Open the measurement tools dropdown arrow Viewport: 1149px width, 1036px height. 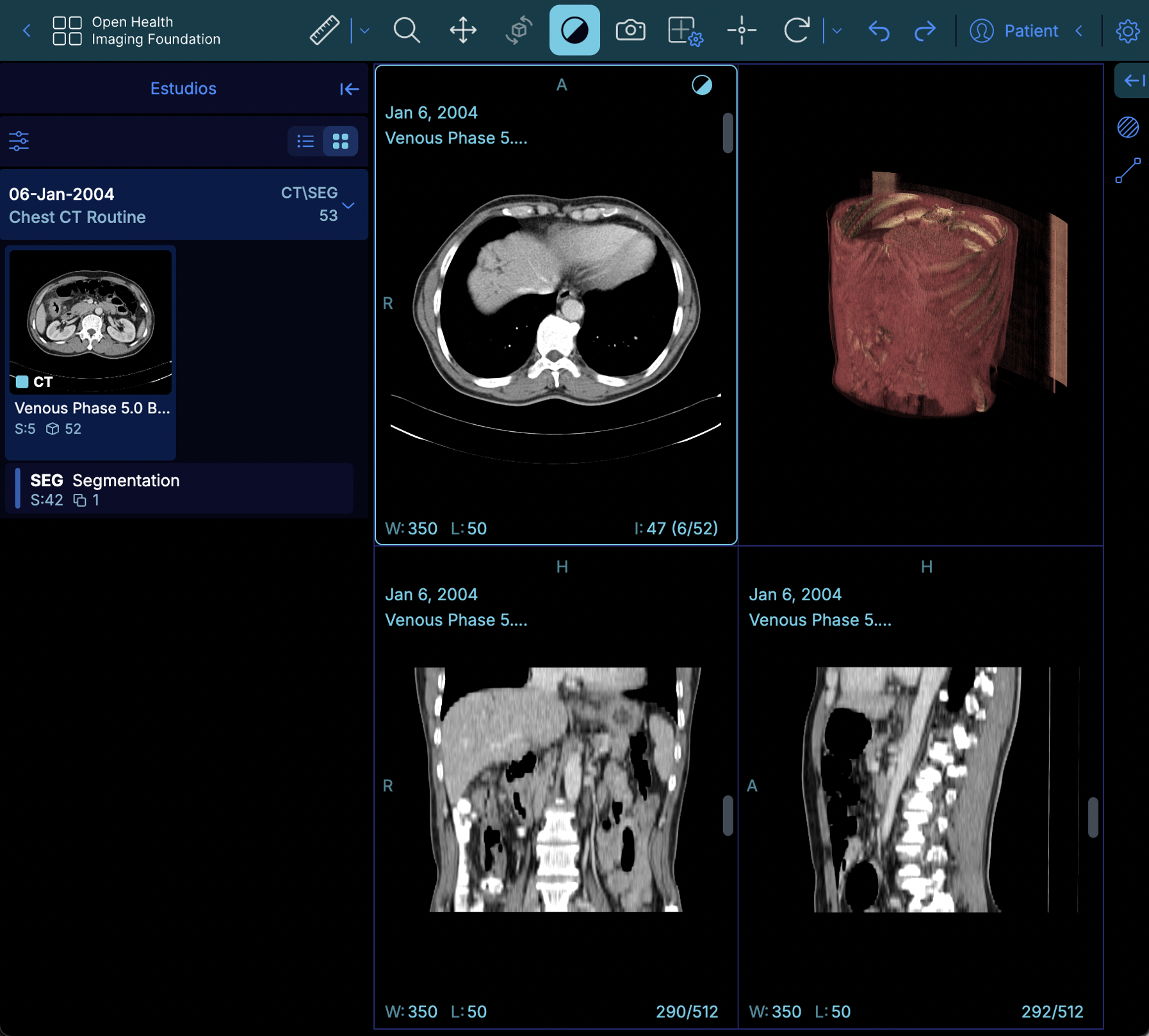(364, 30)
